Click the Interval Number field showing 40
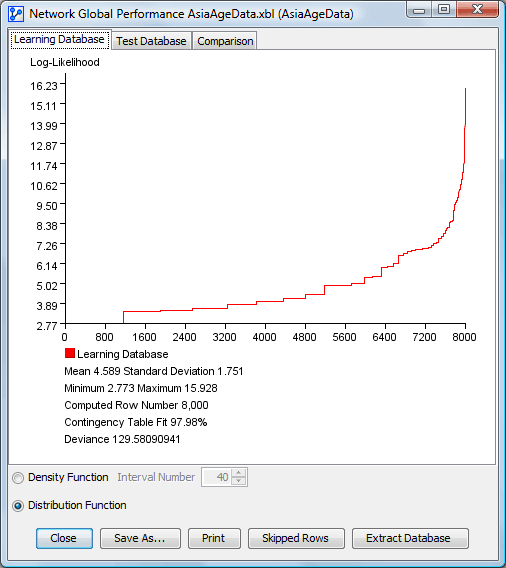The width and height of the screenshot is (506, 568). [217, 477]
